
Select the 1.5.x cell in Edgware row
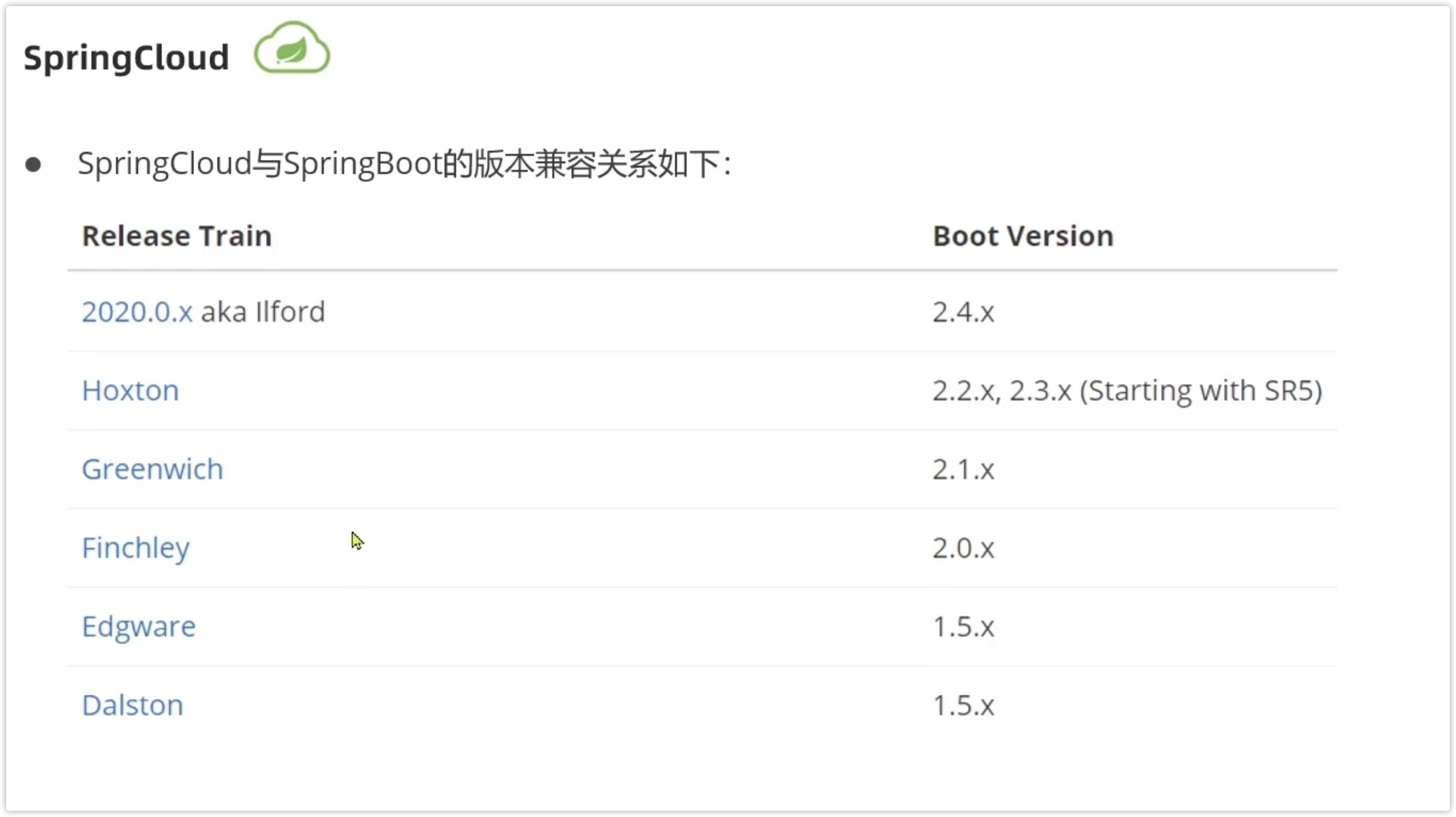coord(963,627)
